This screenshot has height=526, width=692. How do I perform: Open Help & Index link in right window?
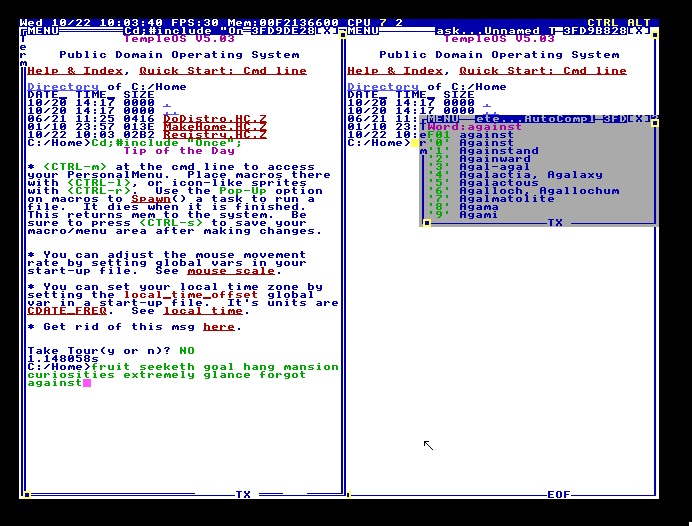(x=395, y=71)
